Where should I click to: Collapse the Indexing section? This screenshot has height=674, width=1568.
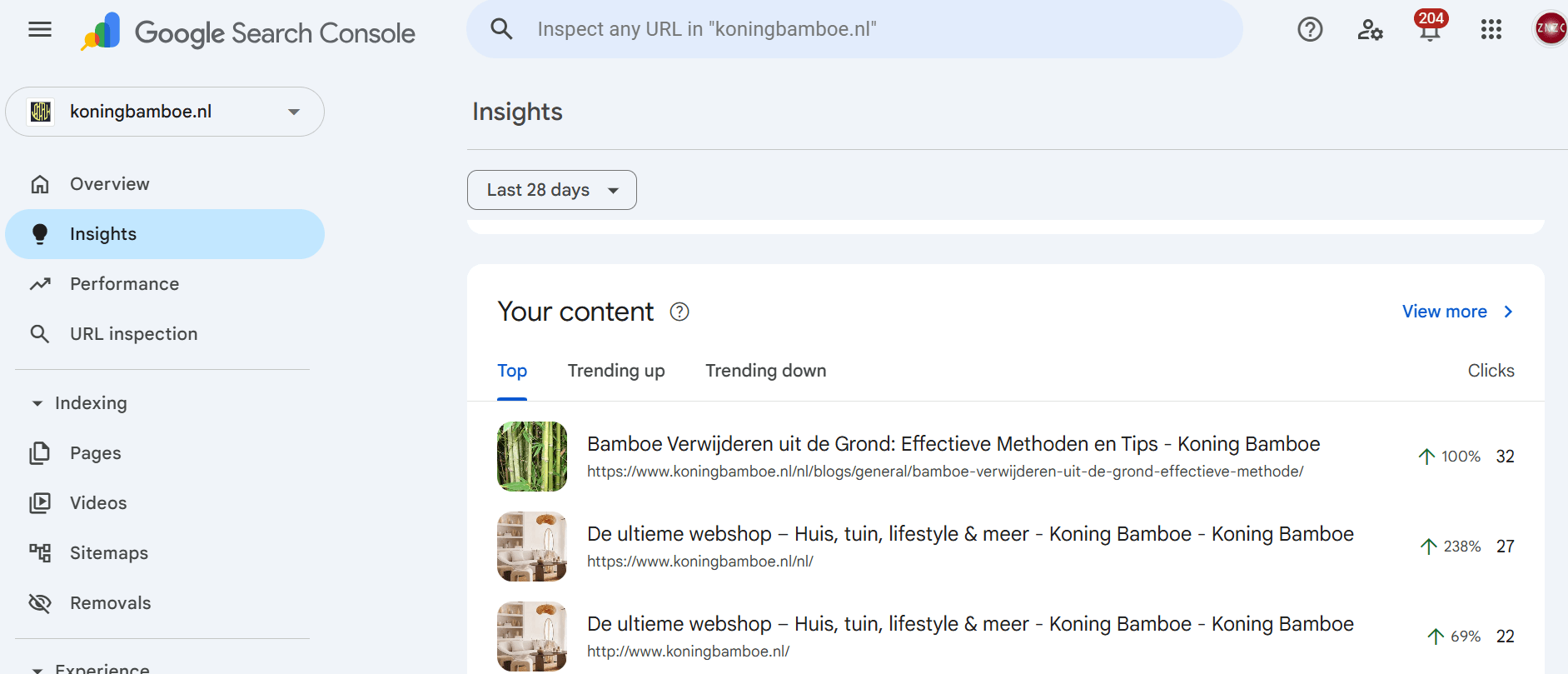coord(37,403)
